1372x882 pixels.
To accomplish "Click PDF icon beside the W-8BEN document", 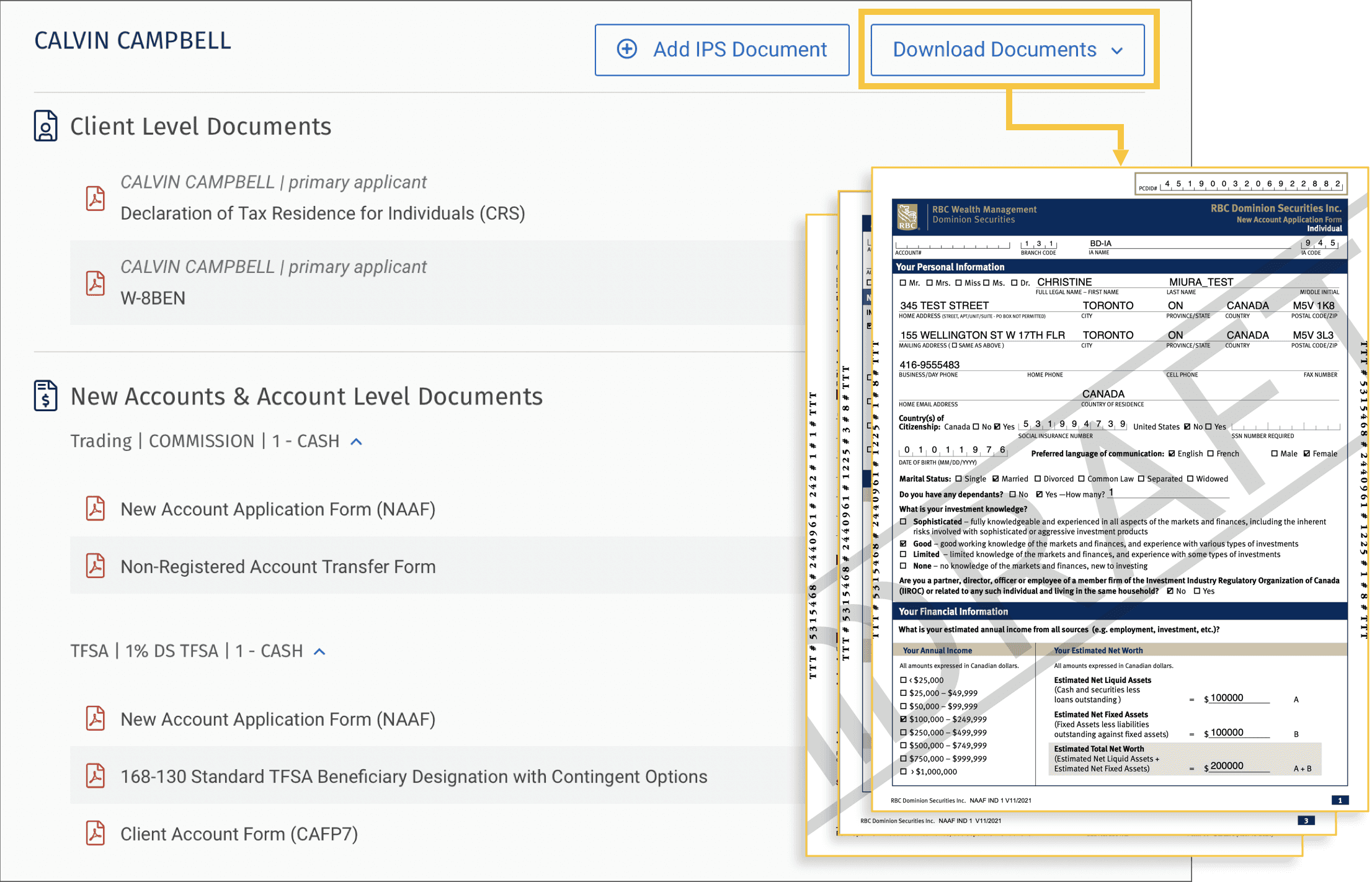I will pos(95,283).
